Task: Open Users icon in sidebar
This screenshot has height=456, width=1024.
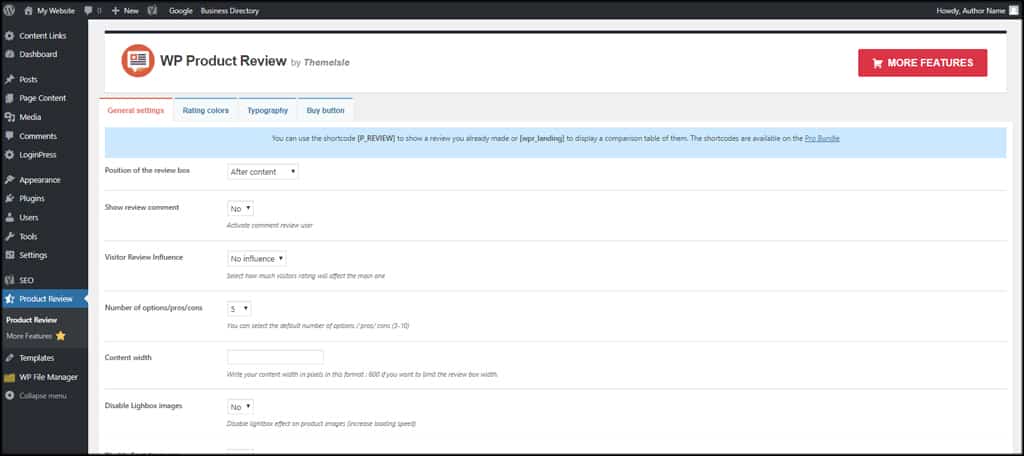Action: pyautogui.click(x=9, y=218)
